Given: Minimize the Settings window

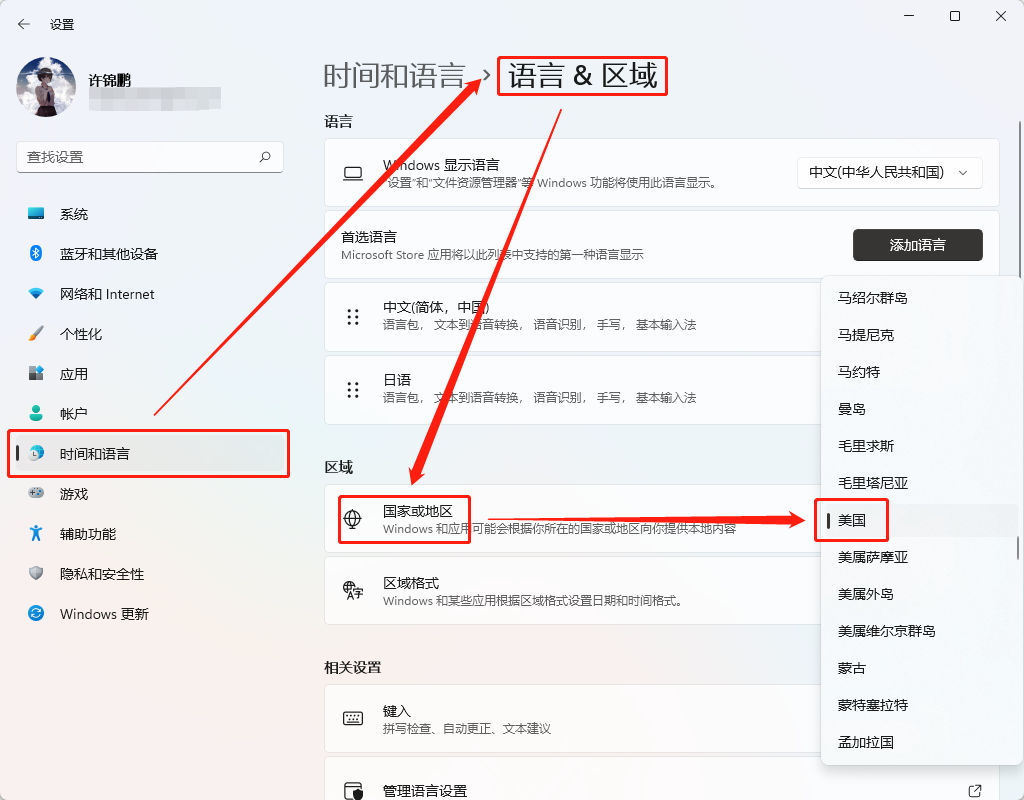Looking at the screenshot, I should tap(908, 16).
